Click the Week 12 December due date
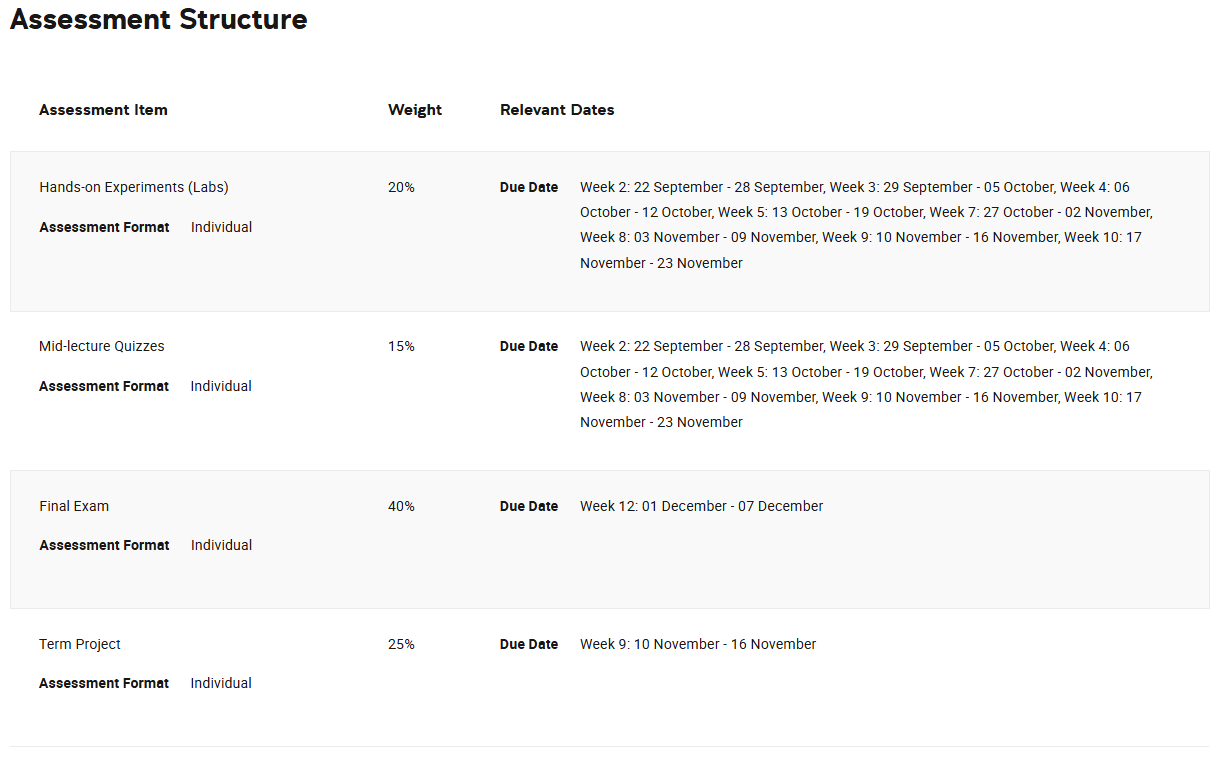Screen dimensions: 1223x763 701,506
